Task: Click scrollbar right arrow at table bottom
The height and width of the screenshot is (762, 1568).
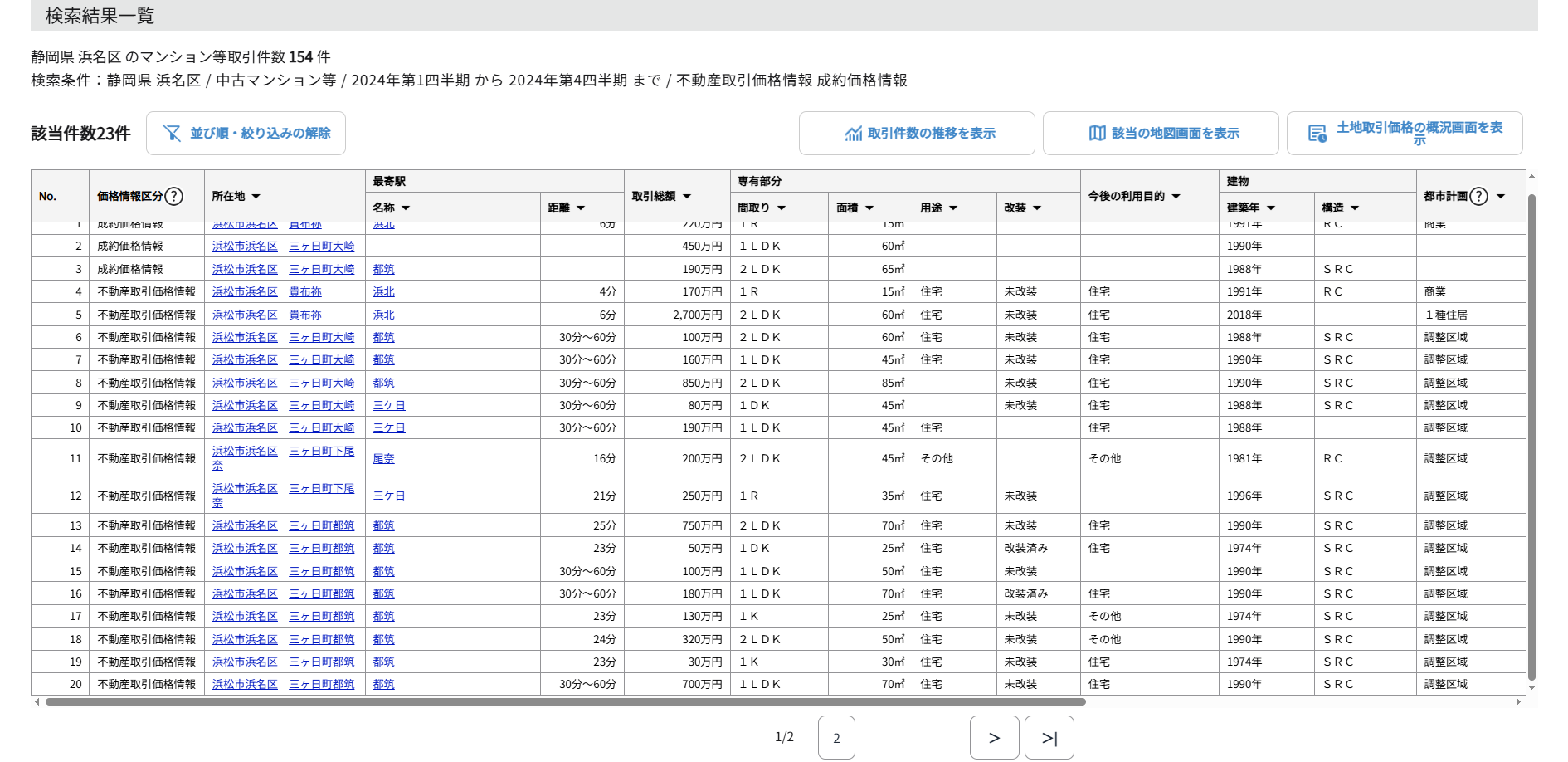Action: point(1518,702)
